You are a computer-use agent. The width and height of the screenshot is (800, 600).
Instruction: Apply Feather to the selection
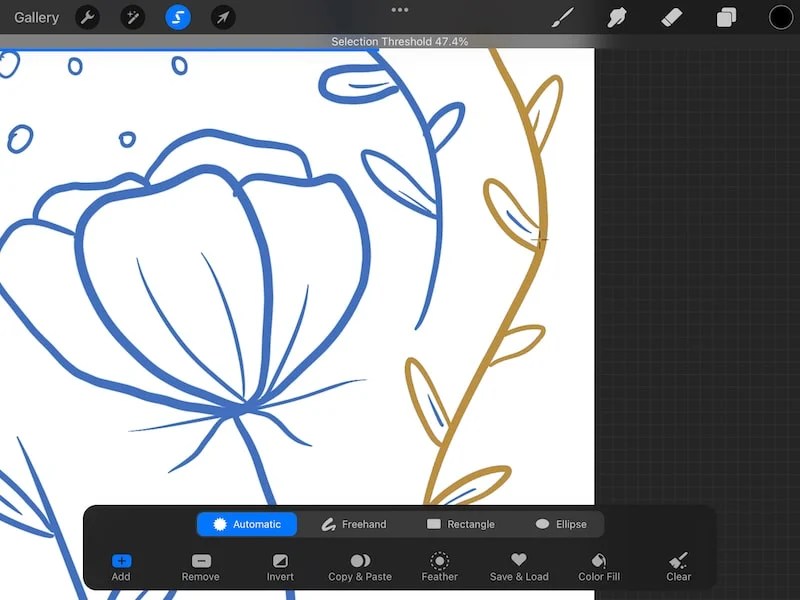[440, 567]
